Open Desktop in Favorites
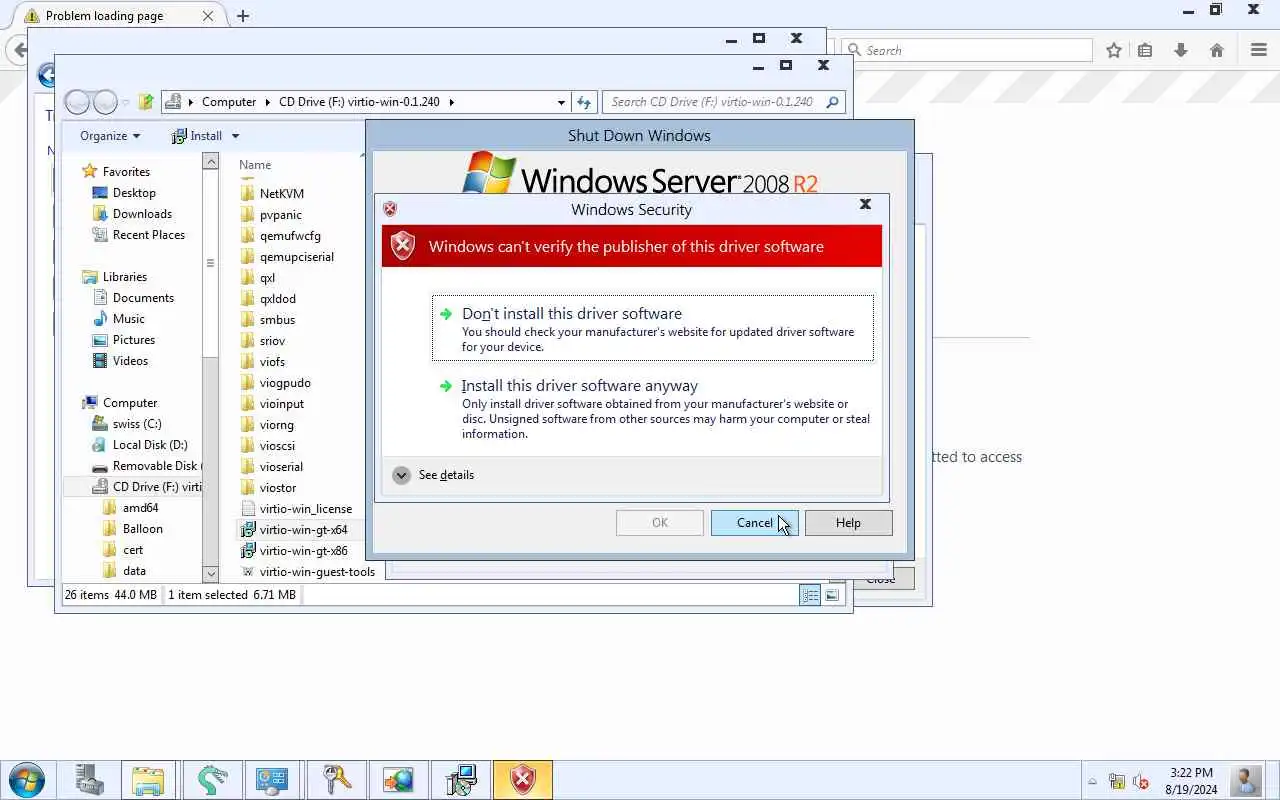This screenshot has height=800, width=1280. pyautogui.click(x=134, y=193)
